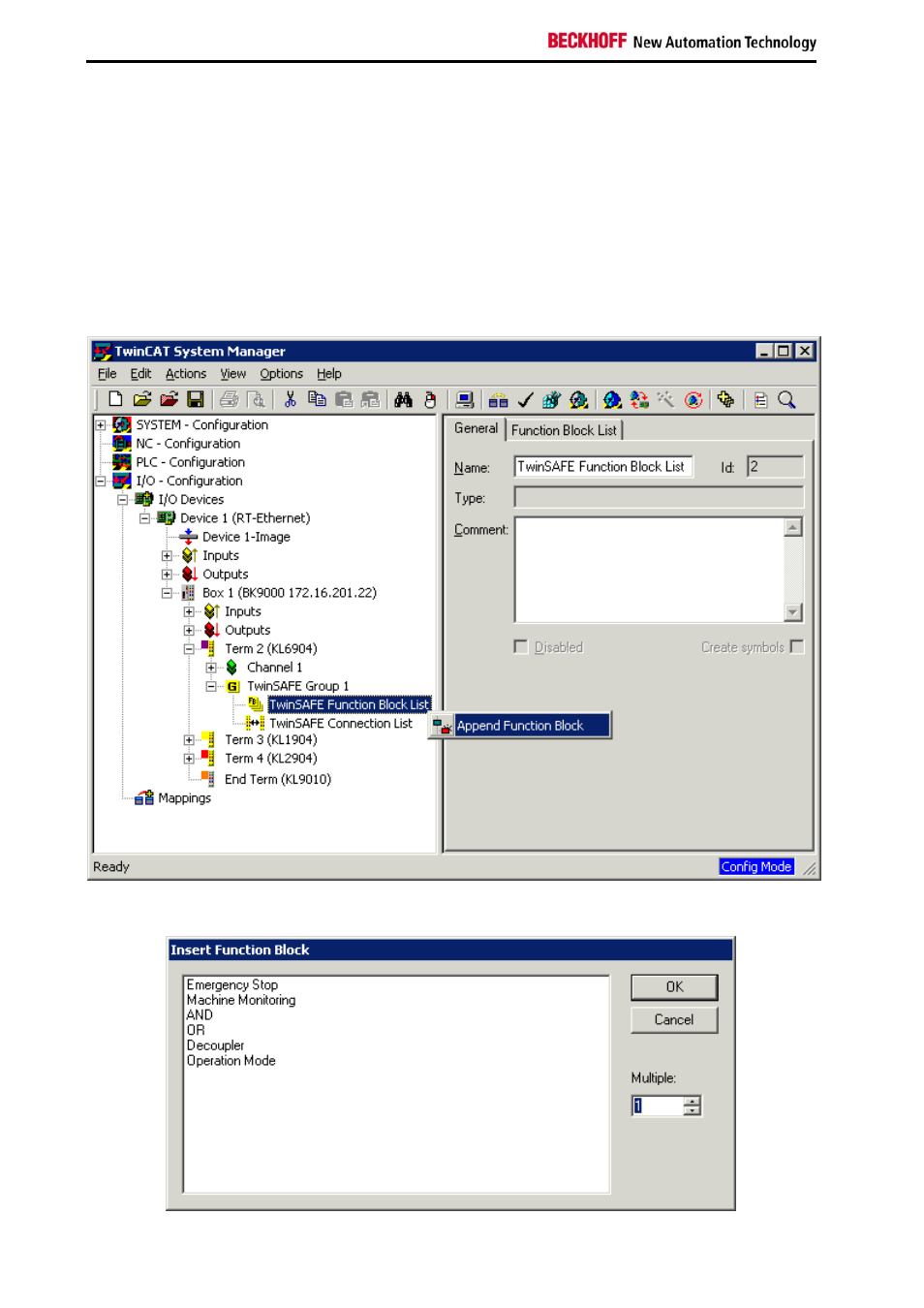
Task: Open the Options menu
Action: [281, 374]
